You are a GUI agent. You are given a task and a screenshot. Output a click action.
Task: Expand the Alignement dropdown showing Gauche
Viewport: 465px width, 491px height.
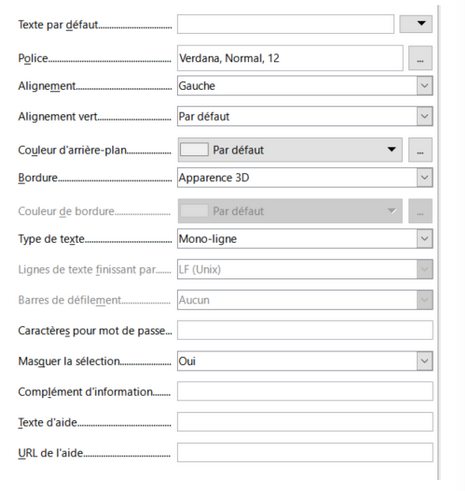[424, 86]
